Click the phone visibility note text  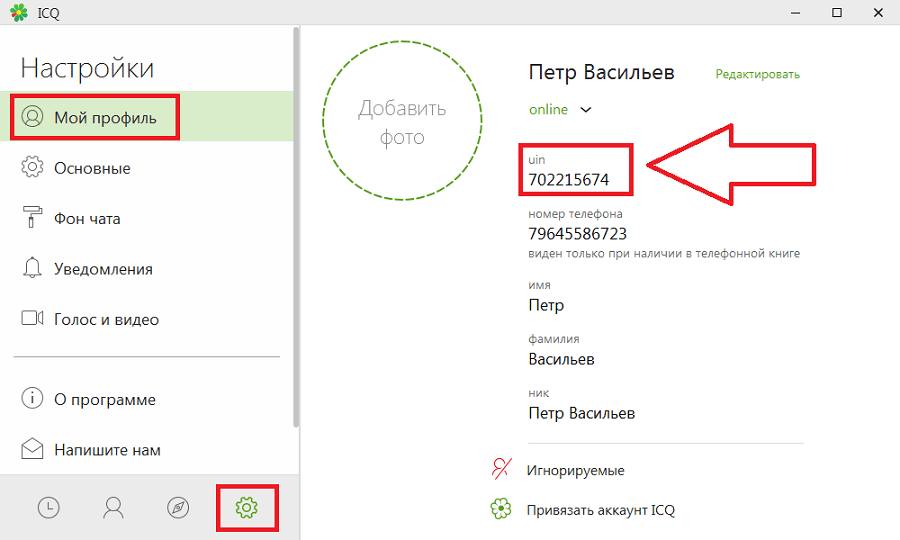coord(664,254)
